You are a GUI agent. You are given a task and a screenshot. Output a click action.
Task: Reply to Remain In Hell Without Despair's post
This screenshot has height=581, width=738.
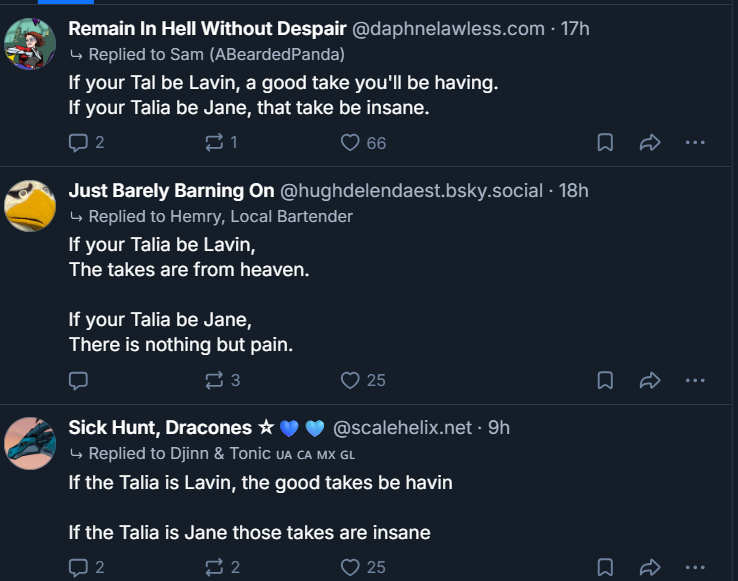point(78,143)
